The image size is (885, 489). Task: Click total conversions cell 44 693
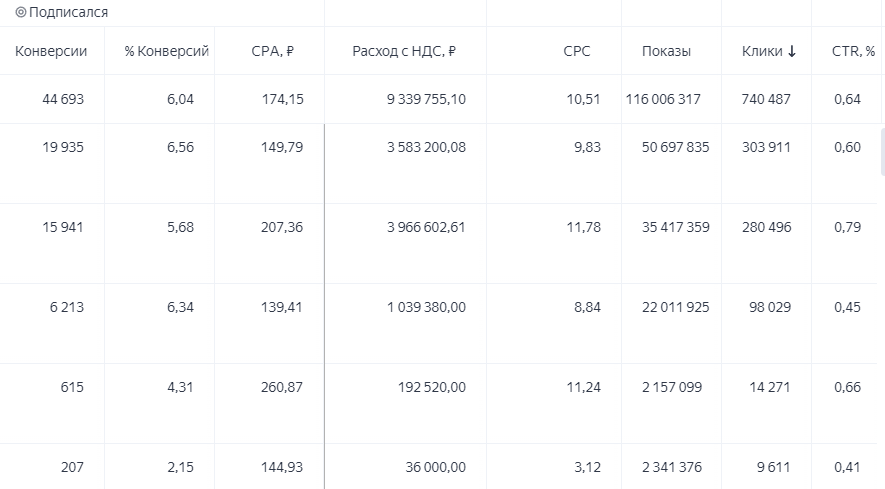click(63, 99)
